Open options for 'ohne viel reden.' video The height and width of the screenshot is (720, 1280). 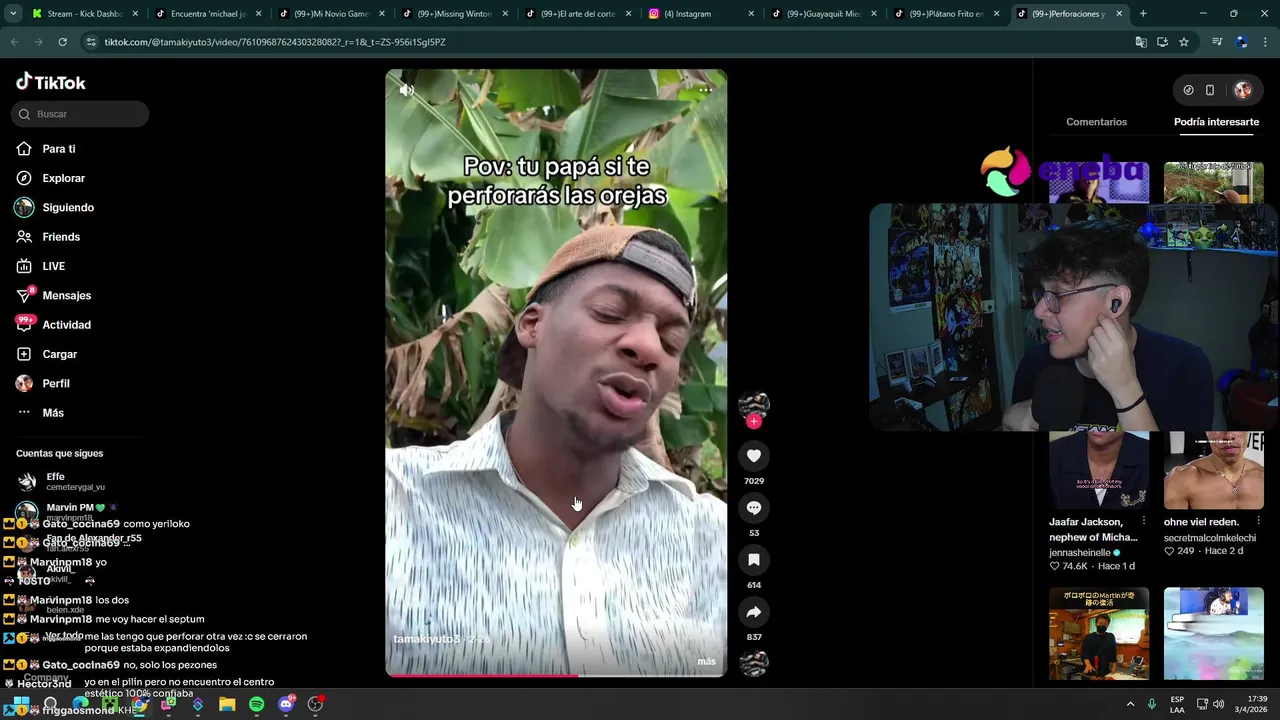pyautogui.click(x=1259, y=521)
